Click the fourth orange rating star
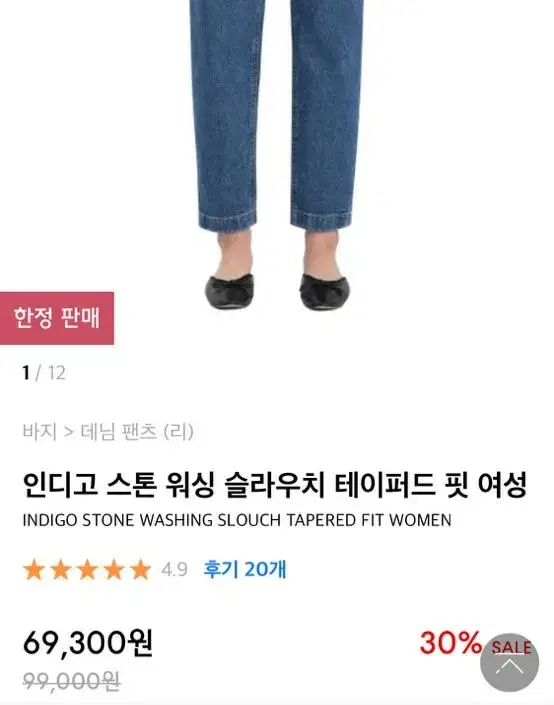Viewport: 554px width, 705px height. pyautogui.click(x=114, y=570)
